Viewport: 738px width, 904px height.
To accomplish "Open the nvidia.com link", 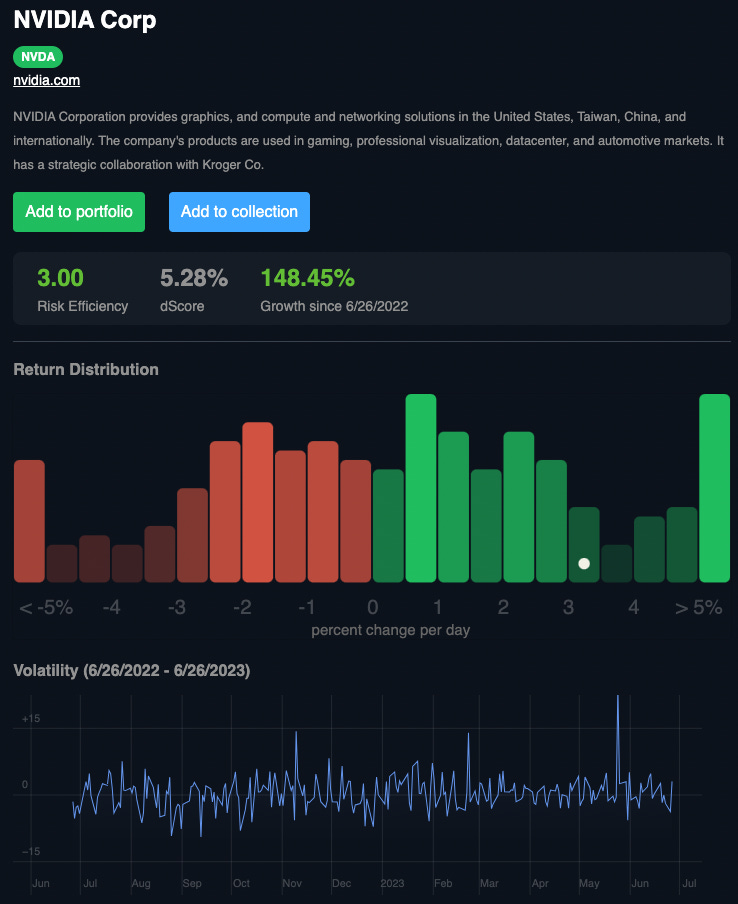I will [47, 80].
